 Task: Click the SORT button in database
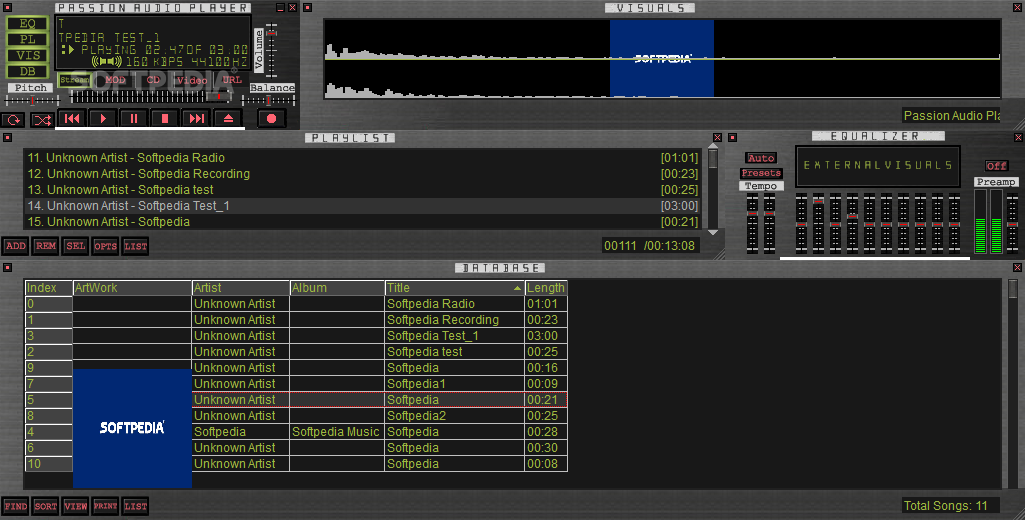point(45,506)
